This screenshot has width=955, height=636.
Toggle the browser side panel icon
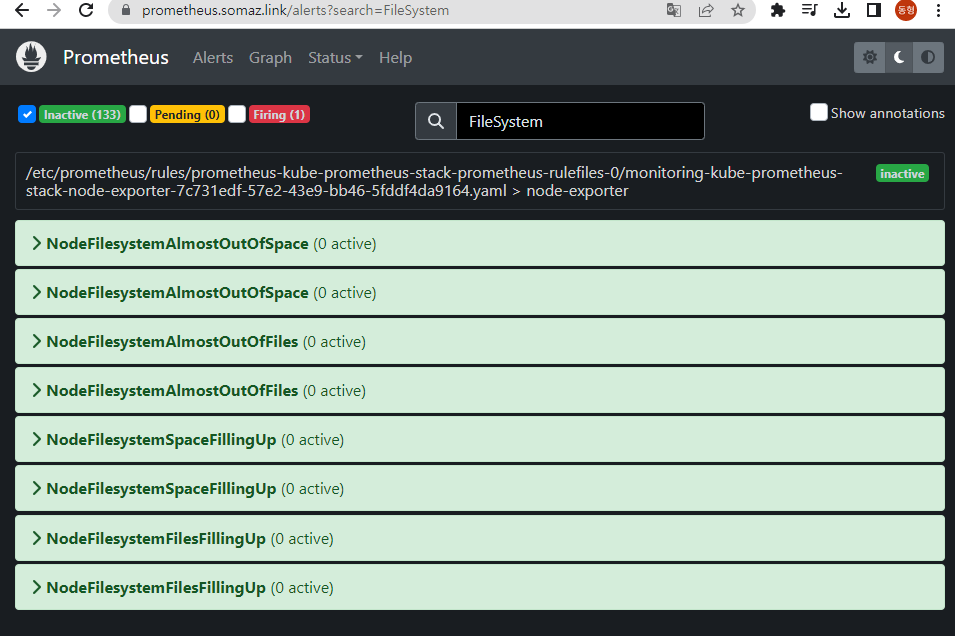(x=874, y=10)
